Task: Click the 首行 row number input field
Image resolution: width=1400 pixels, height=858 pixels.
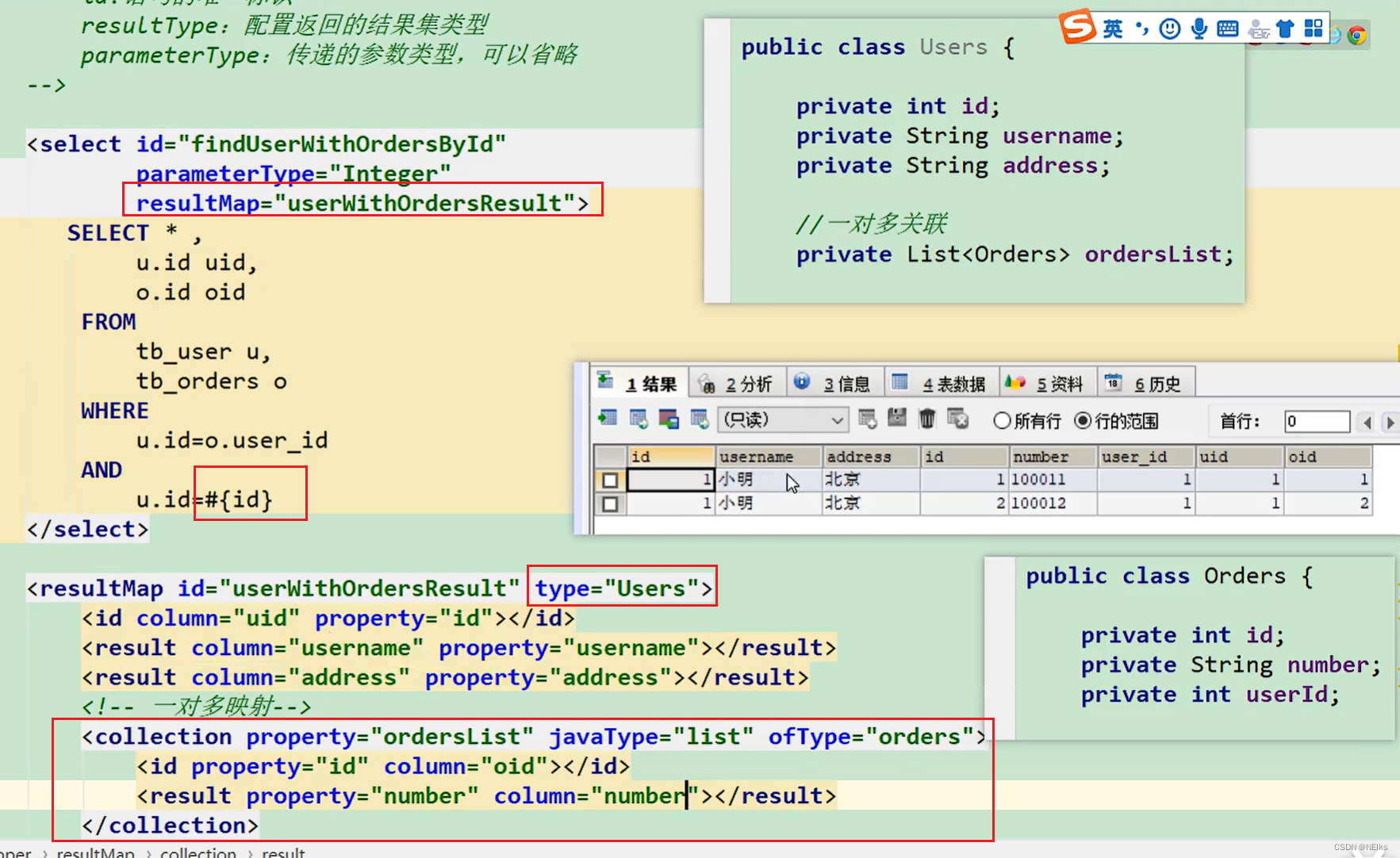Action: tap(1317, 420)
